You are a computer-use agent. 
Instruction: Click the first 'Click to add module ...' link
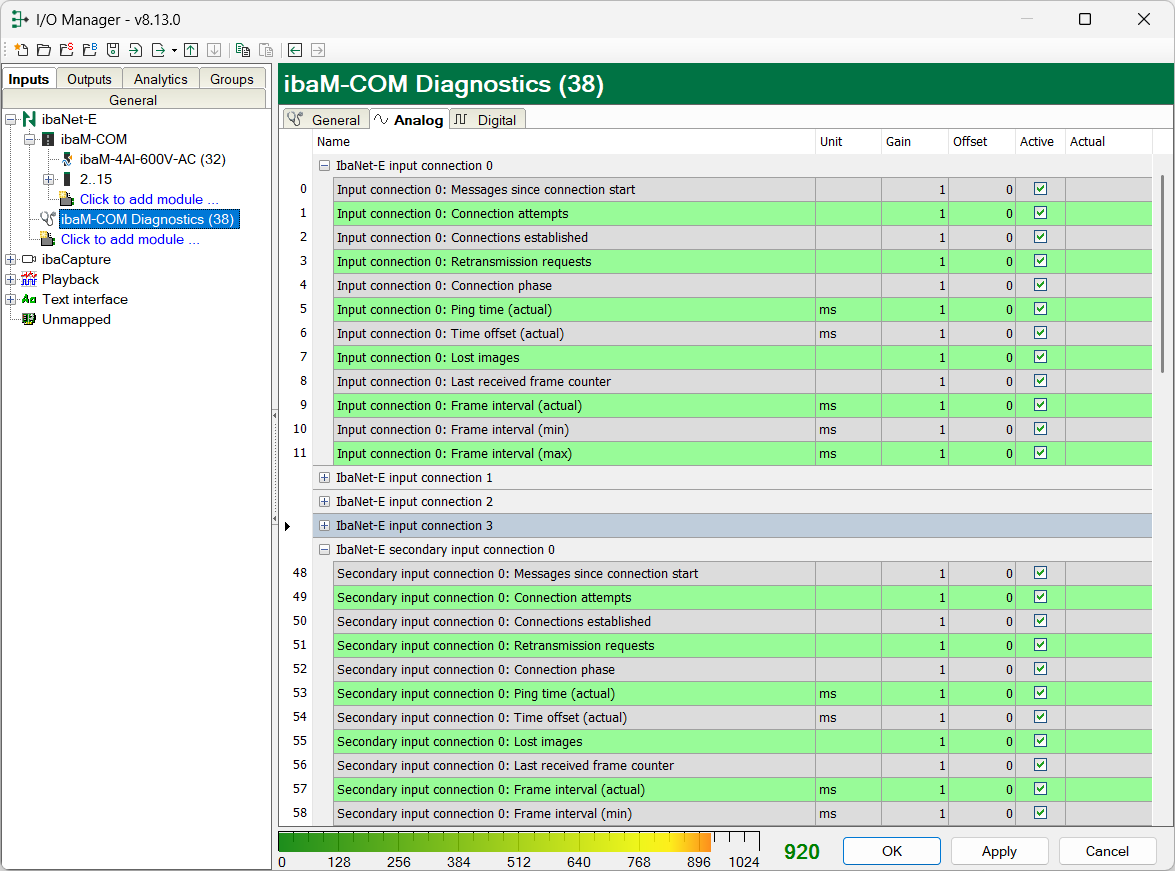click(x=148, y=199)
